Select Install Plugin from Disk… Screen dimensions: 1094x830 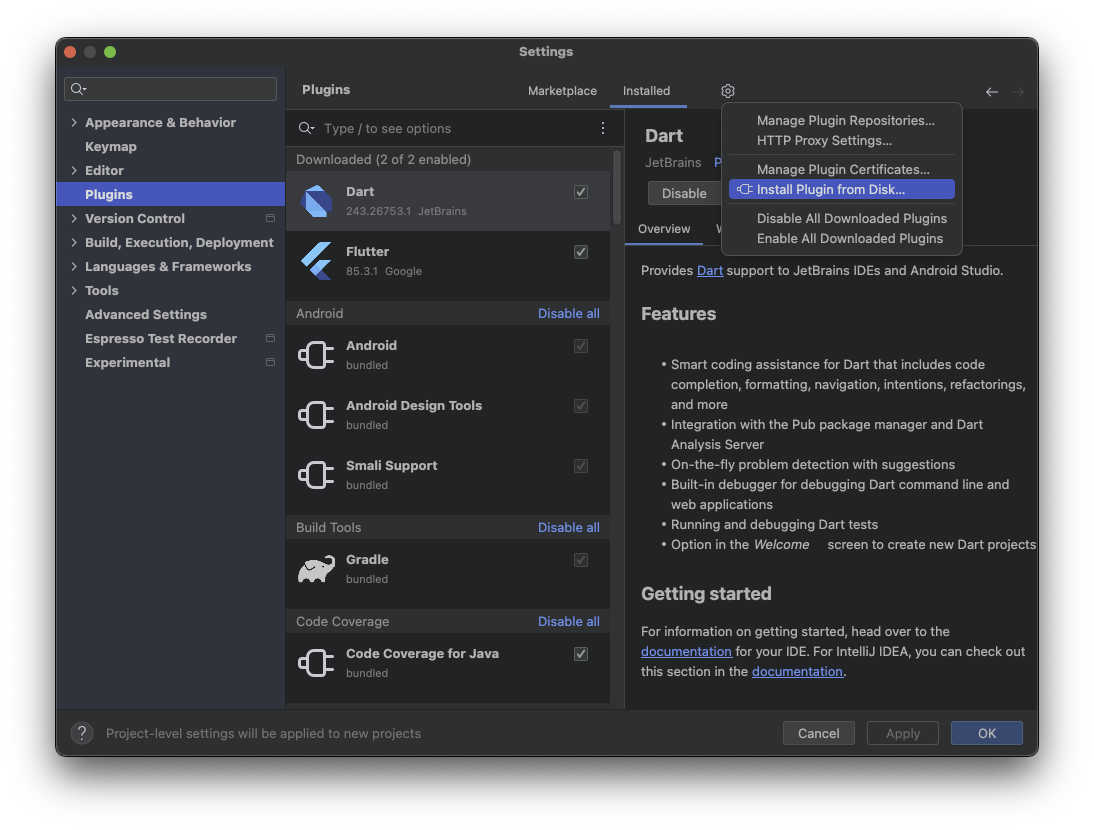841,190
